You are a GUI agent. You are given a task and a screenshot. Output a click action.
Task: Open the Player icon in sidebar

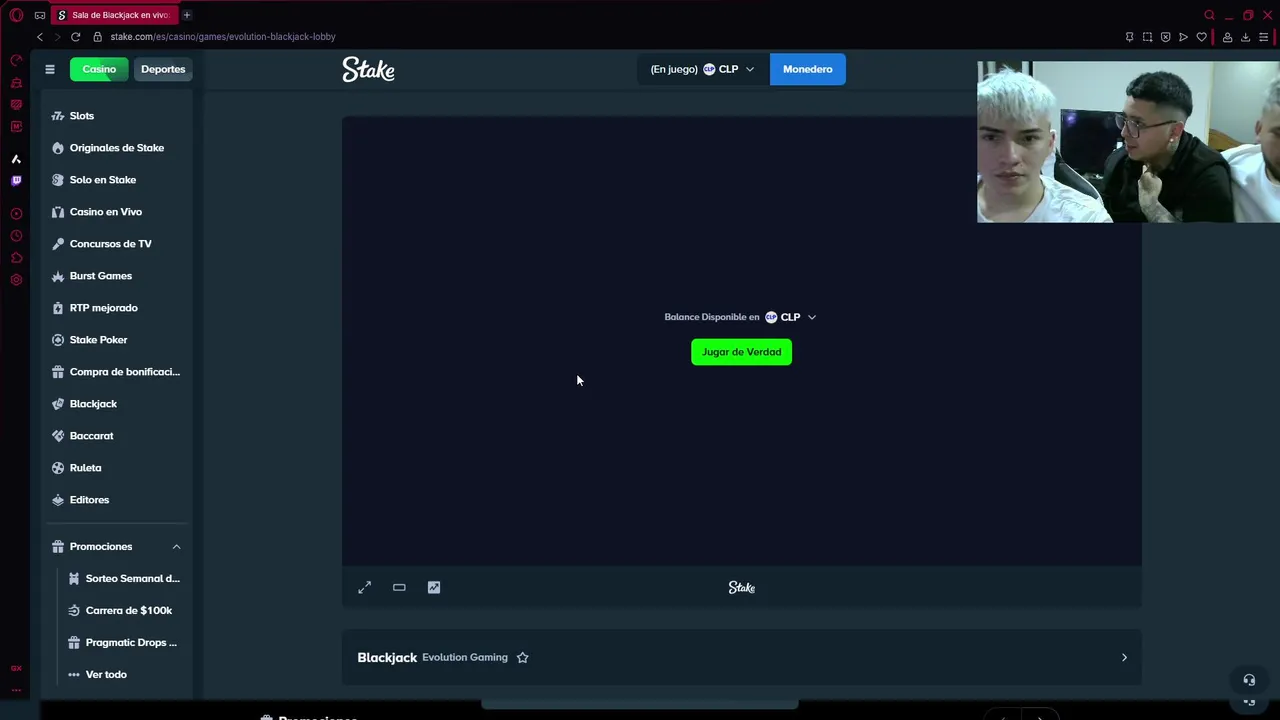pyautogui.click(x=16, y=214)
